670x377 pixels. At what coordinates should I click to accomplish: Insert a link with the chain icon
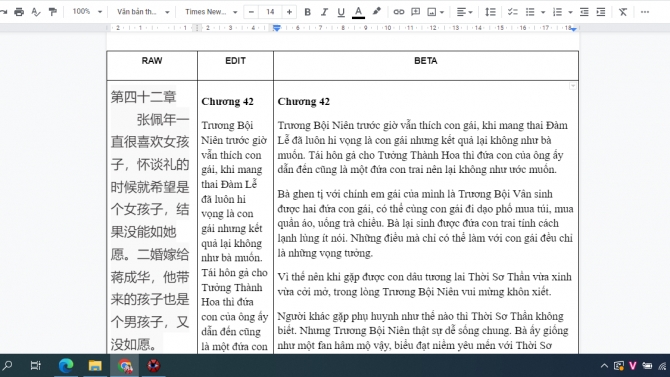click(398, 12)
